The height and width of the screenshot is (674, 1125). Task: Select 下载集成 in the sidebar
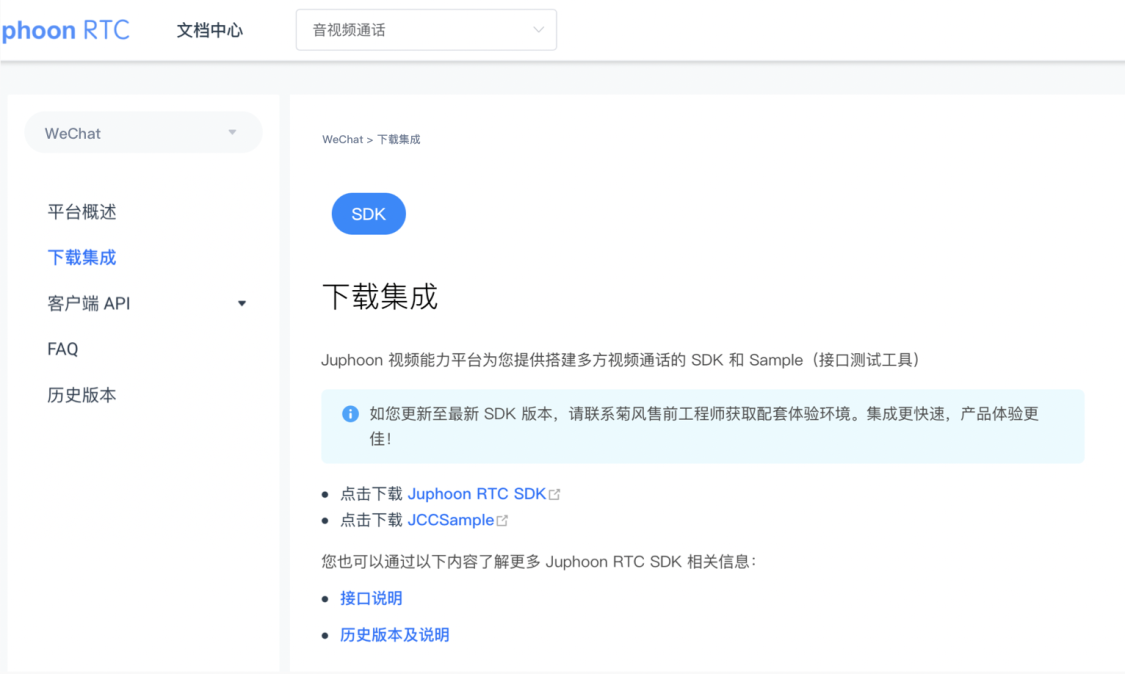[x=82, y=258]
